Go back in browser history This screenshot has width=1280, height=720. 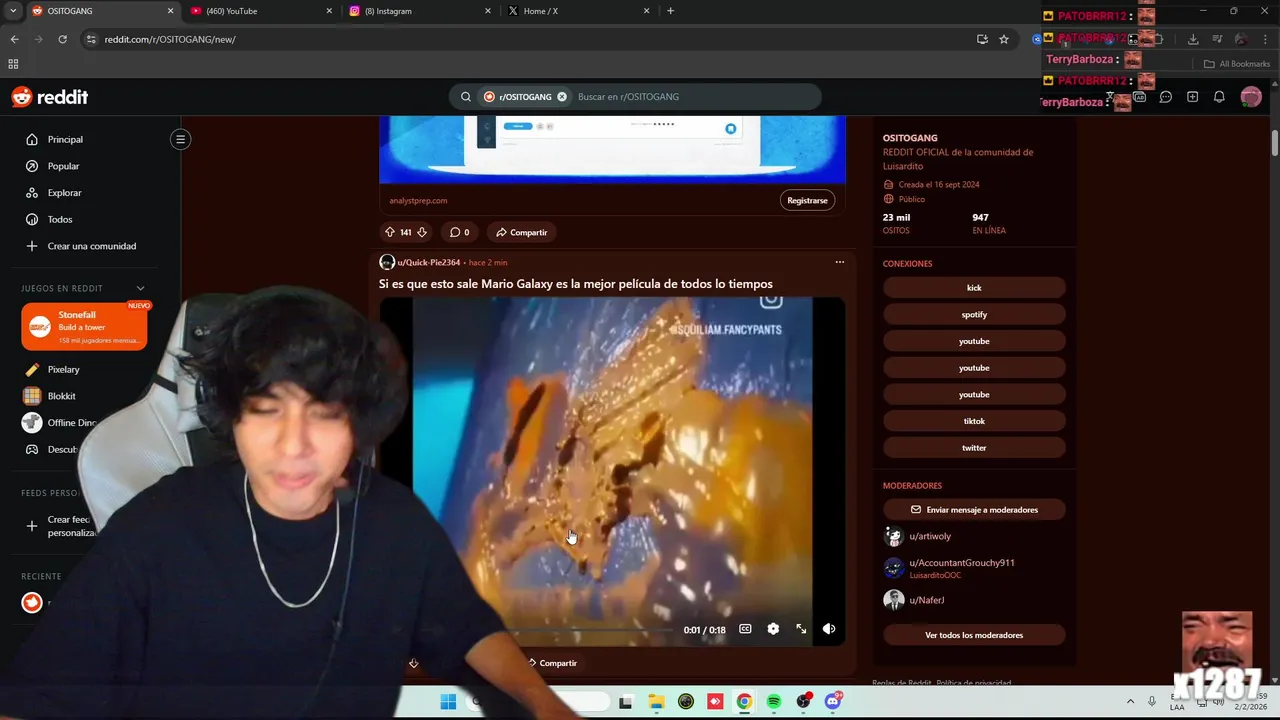14,39
